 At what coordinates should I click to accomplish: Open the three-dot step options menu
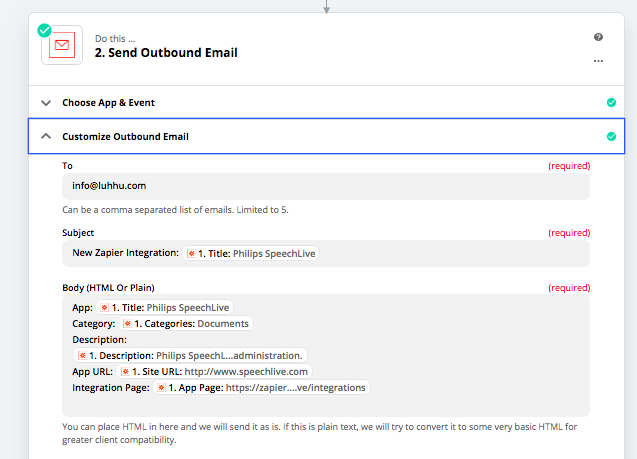click(598, 60)
